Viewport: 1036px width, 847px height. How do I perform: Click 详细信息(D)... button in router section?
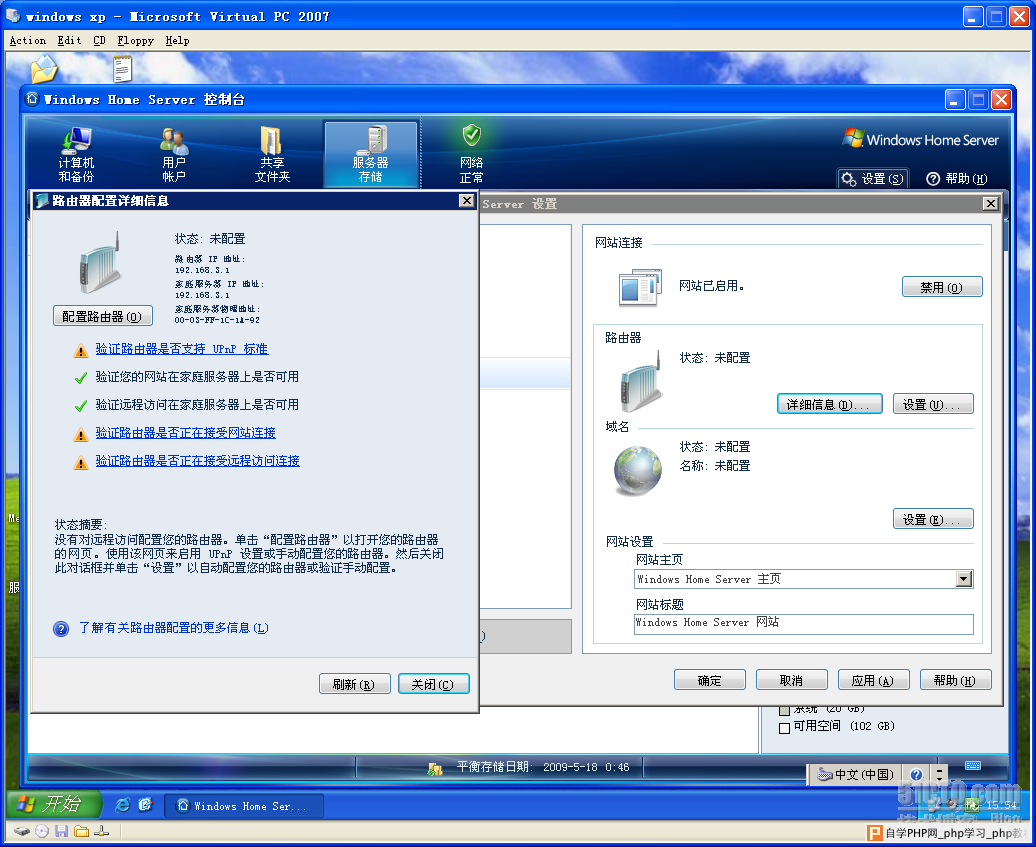click(x=829, y=404)
